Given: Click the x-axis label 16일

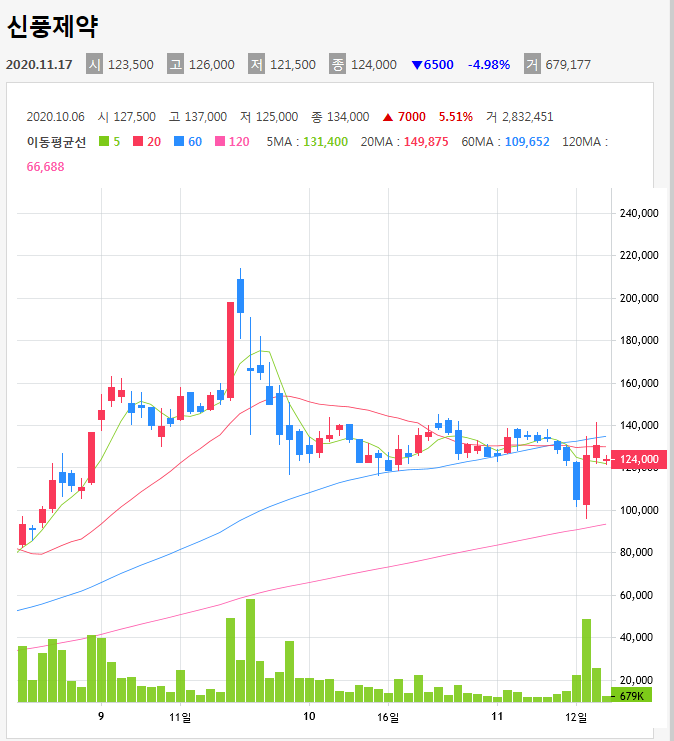Looking at the screenshot, I should coord(388,717).
